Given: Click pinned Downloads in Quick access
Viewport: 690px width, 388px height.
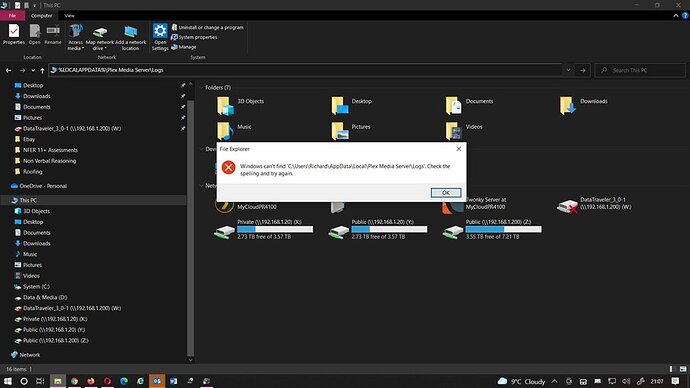Looking at the screenshot, I should point(37,96).
